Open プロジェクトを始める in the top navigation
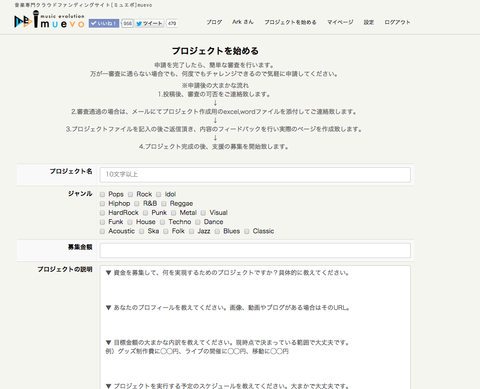The width and height of the screenshot is (480, 389). 290,22
